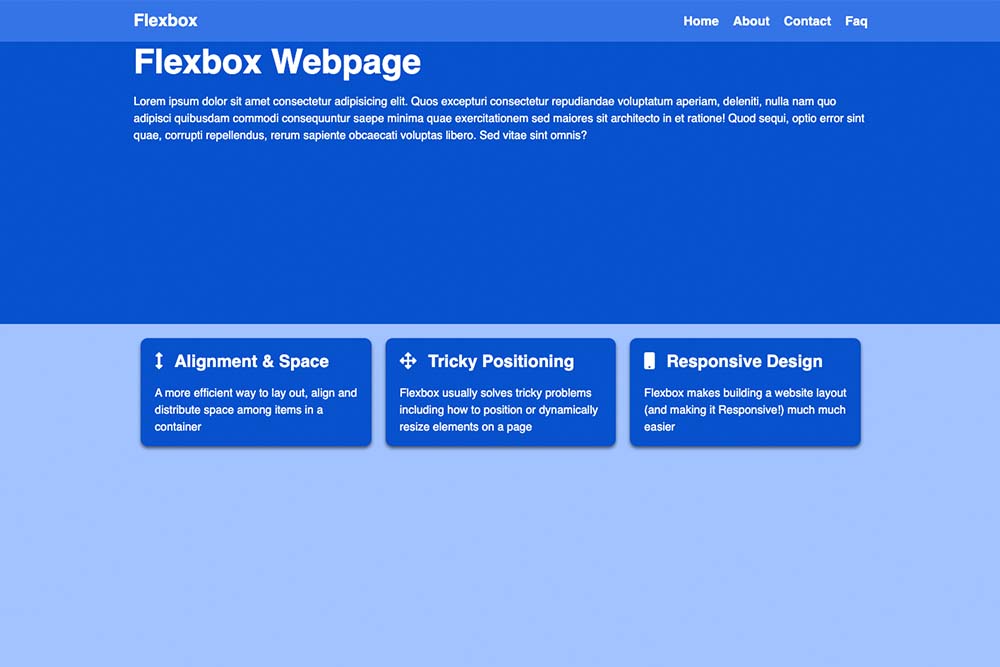Go to the About page
The image size is (1000, 667).
pos(751,21)
